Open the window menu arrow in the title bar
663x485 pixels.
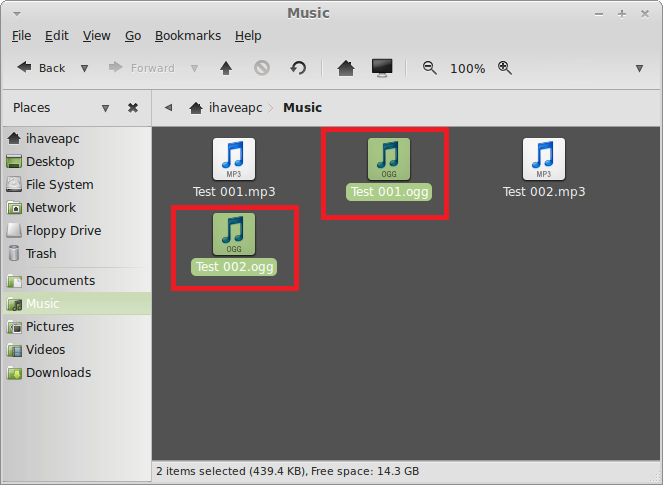[x=17, y=14]
